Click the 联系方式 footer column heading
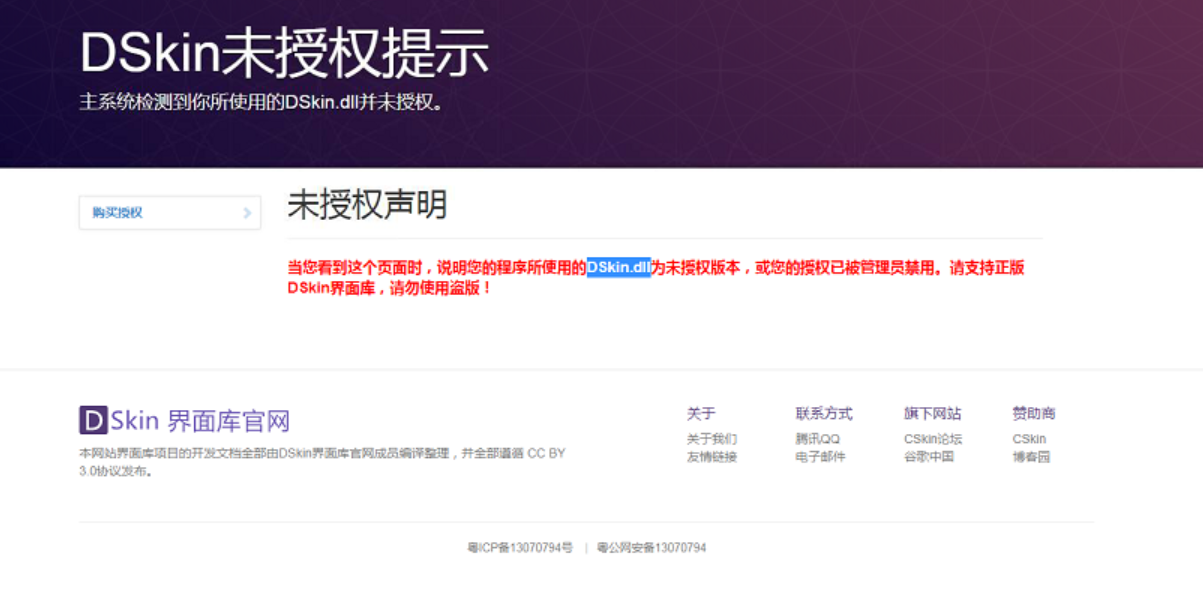Image resolution: width=1203 pixels, height=615 pixels. point(824,413)
